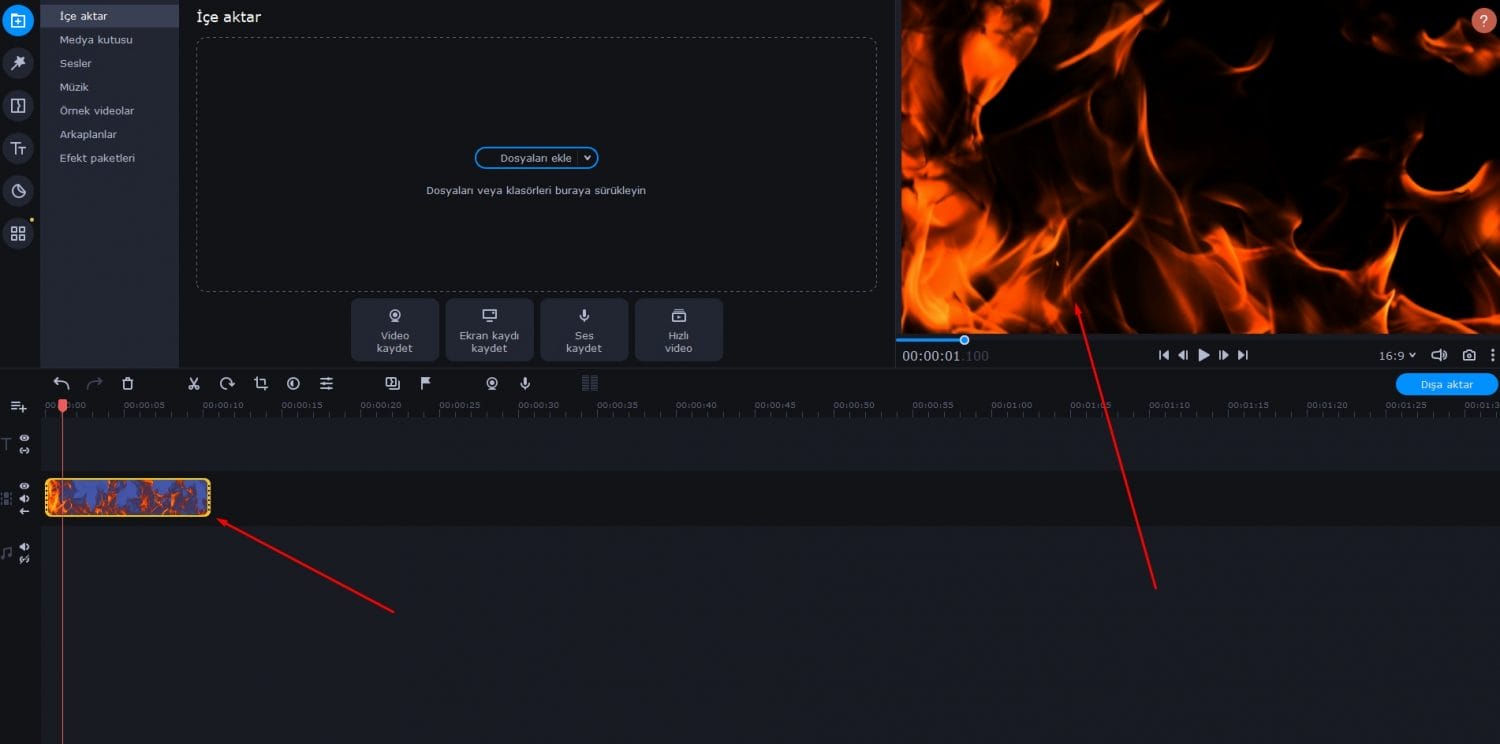The width and height of the screenshot is (1500, 744).
Task: Open the Titles tab in left sidebar
Action: (18, 149)
